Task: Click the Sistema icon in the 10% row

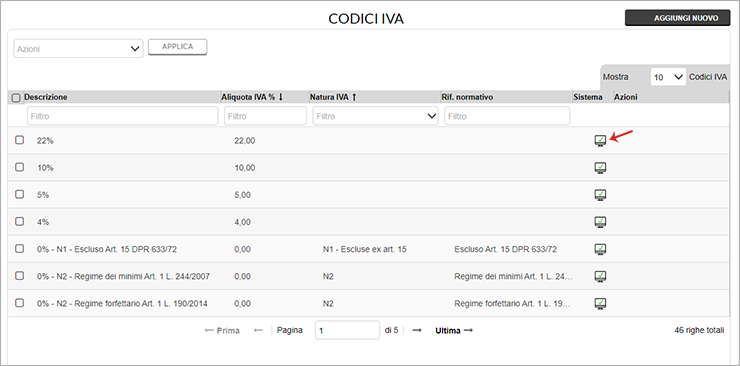Action: [600, 168]
